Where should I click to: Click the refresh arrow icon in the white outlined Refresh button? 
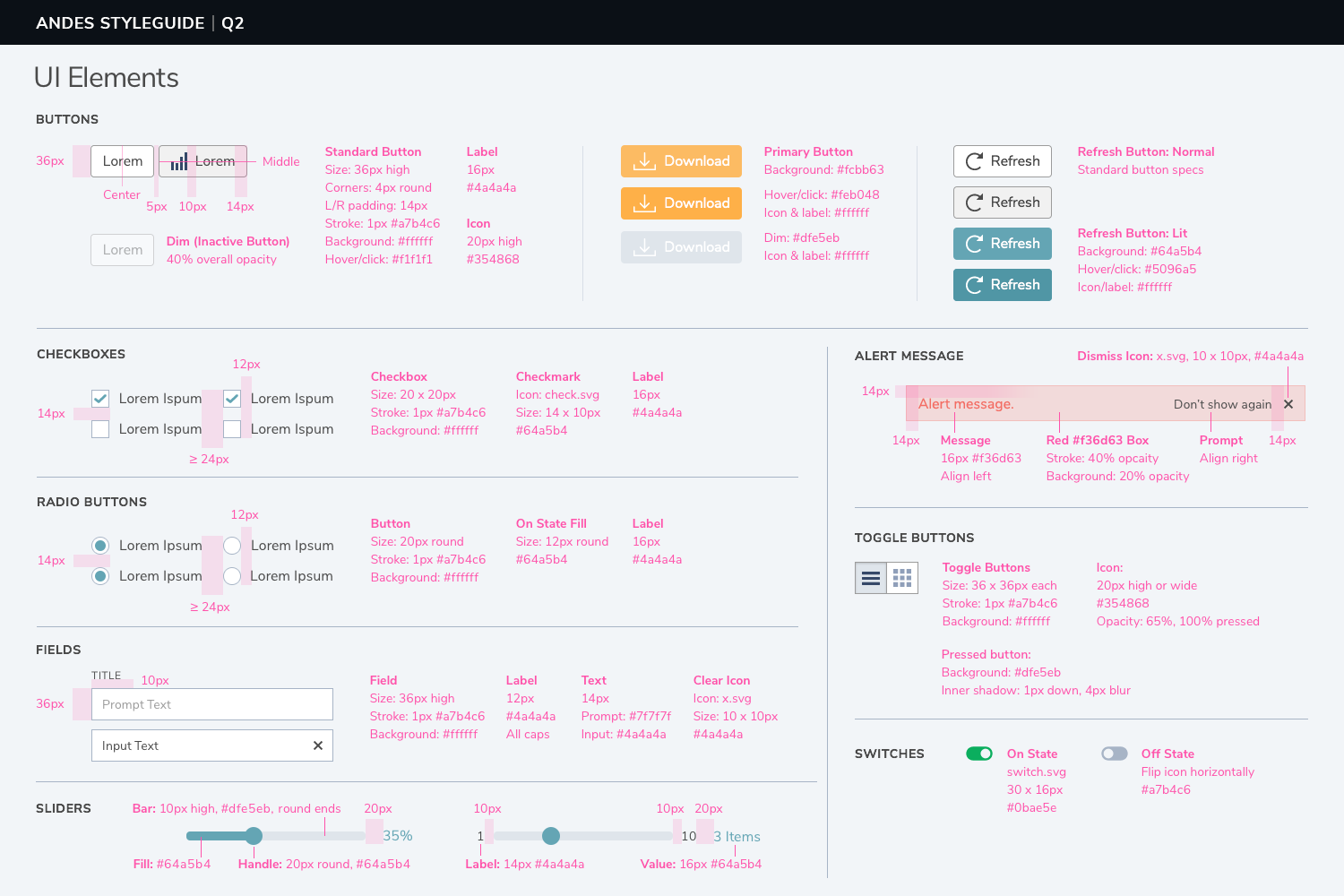974,161
